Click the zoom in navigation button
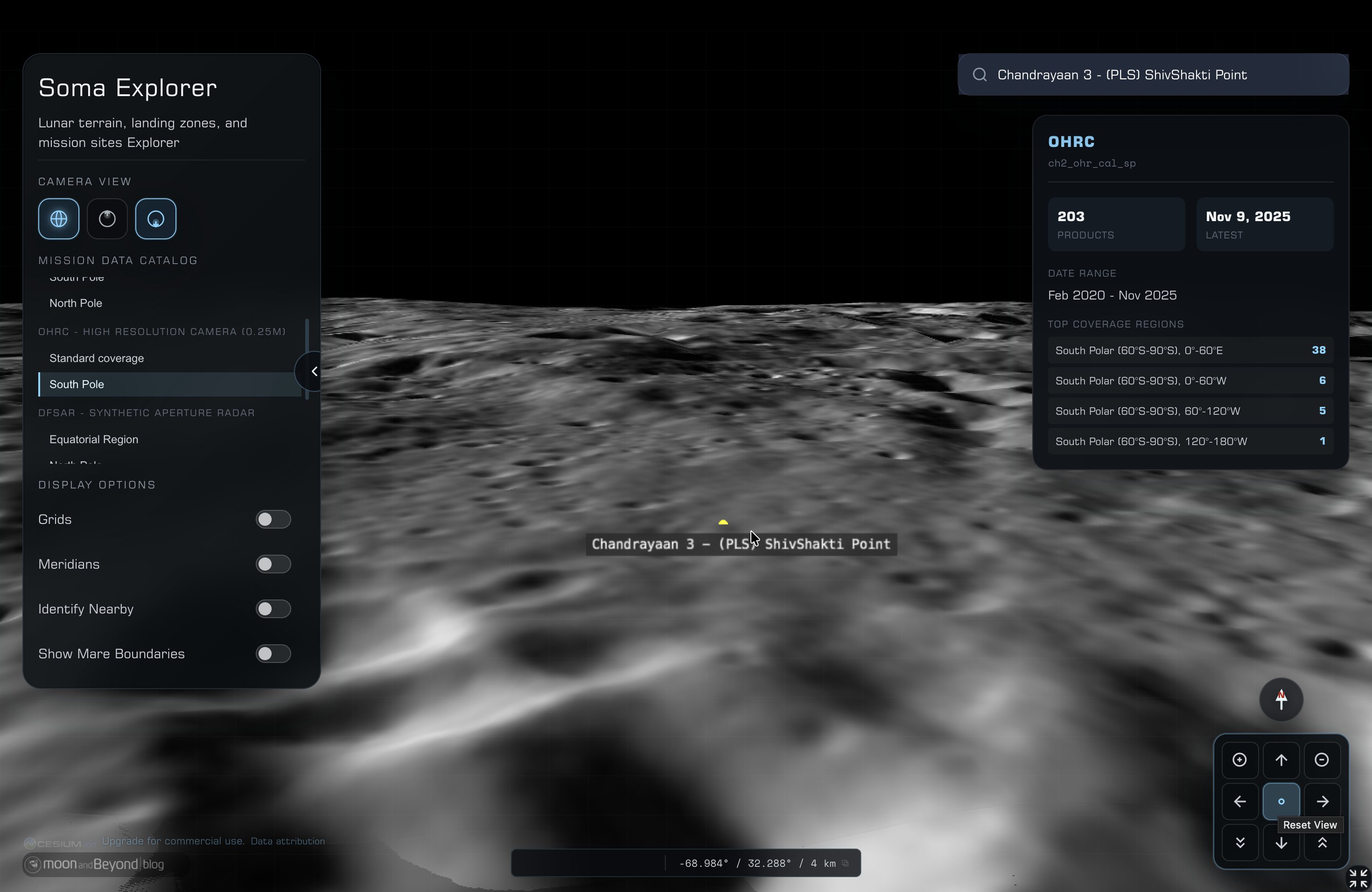This screenshot has width=1372, height=892. pos(1239,760)
